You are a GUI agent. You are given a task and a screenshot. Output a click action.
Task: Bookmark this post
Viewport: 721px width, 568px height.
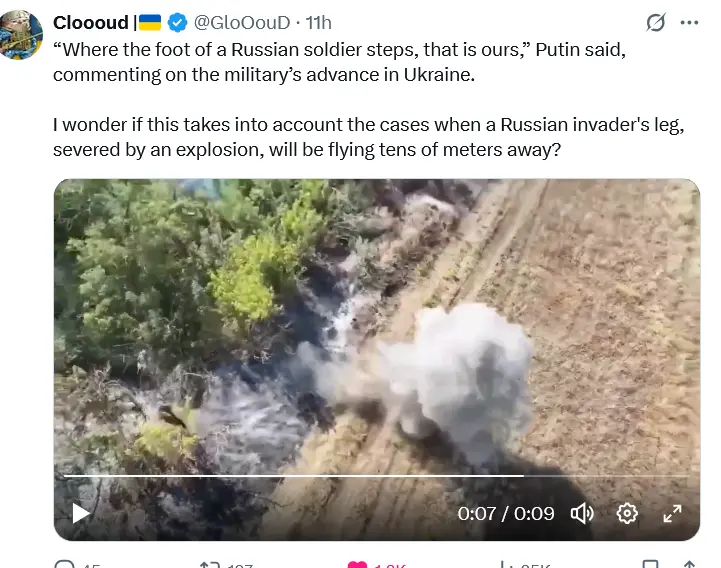650,565
